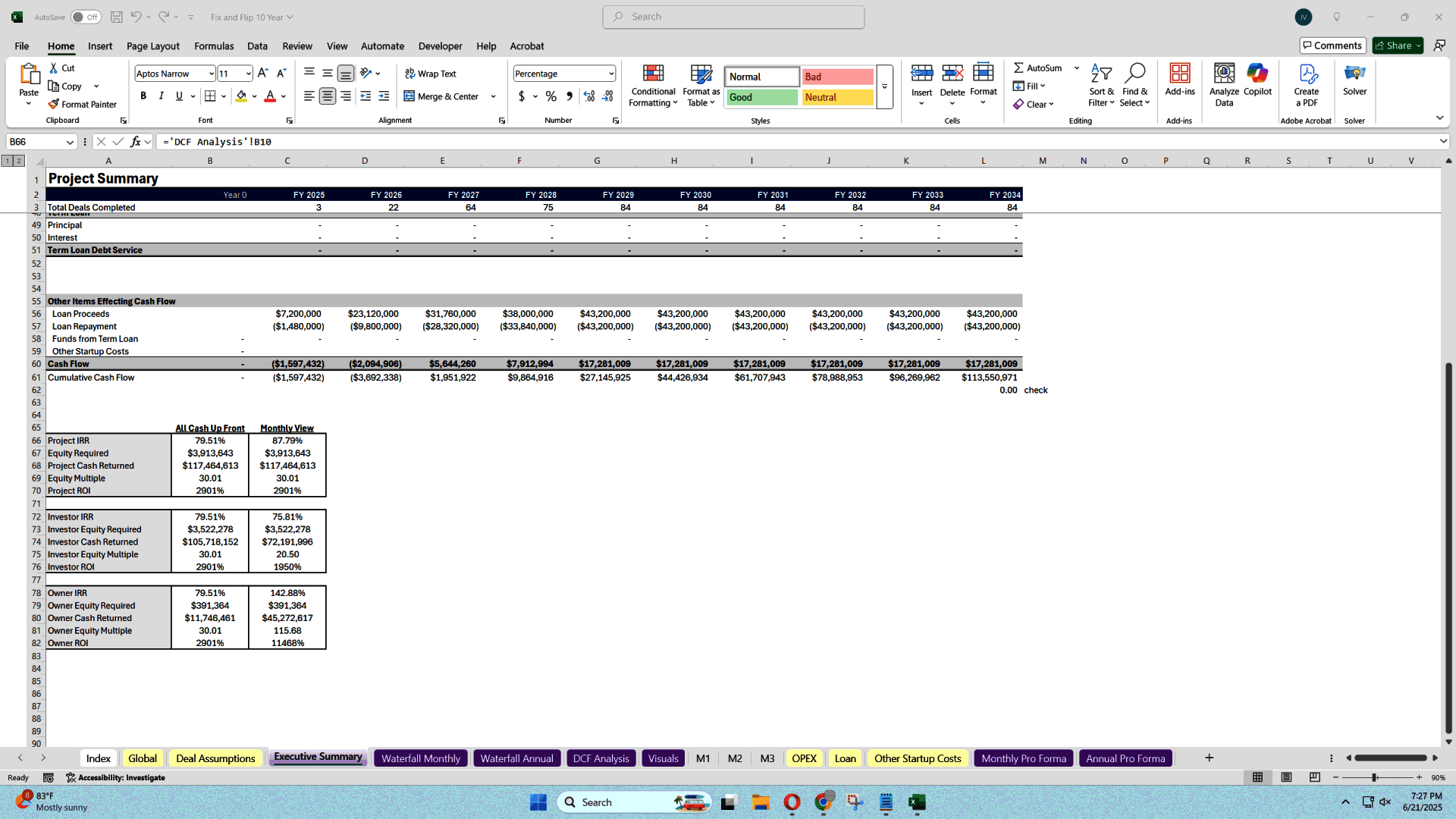Viewport: 1456px width, 819px height.
Task: Activate the Format Painter tool
Action: pos(82,105)
